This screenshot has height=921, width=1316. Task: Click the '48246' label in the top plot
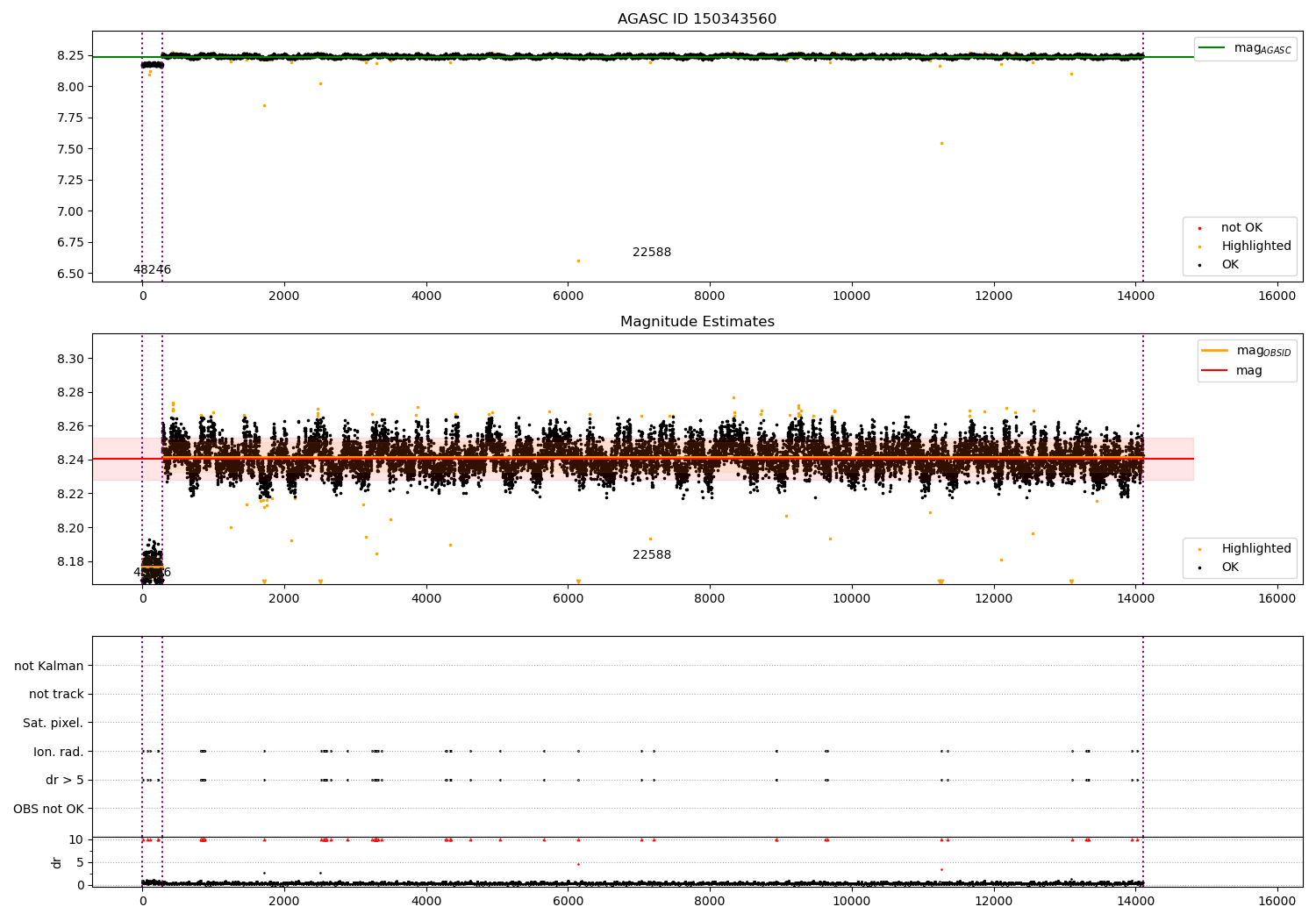[x=152, y=270]
